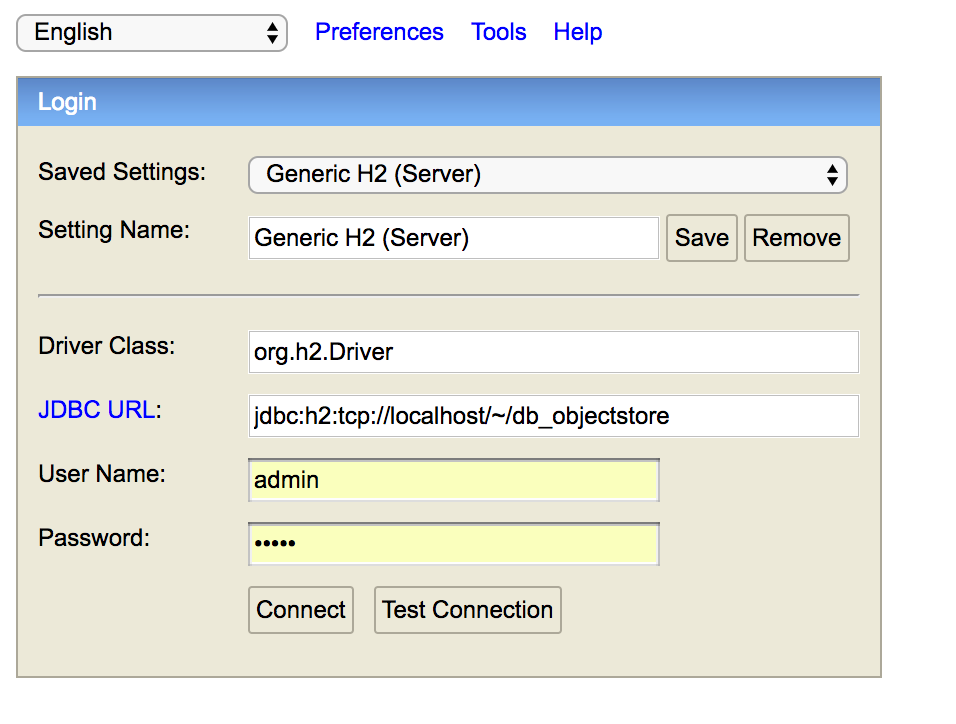This screenshot has height=724, width=956.
Task: Click the blue JDBC URL link
Action: [x=96, y=410]
